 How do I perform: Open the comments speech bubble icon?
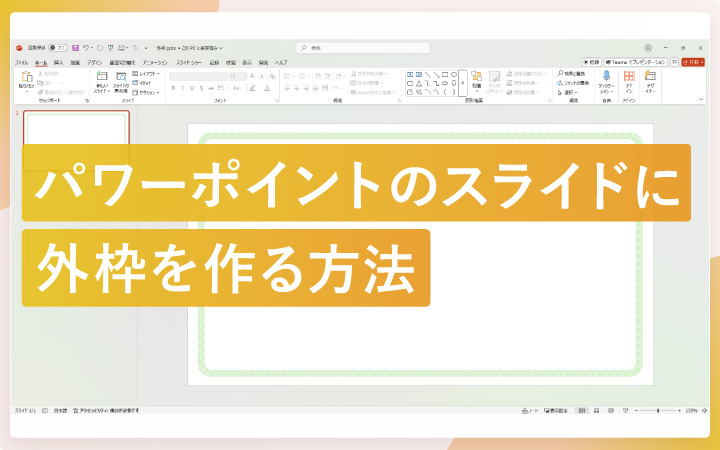coord(675,62)
